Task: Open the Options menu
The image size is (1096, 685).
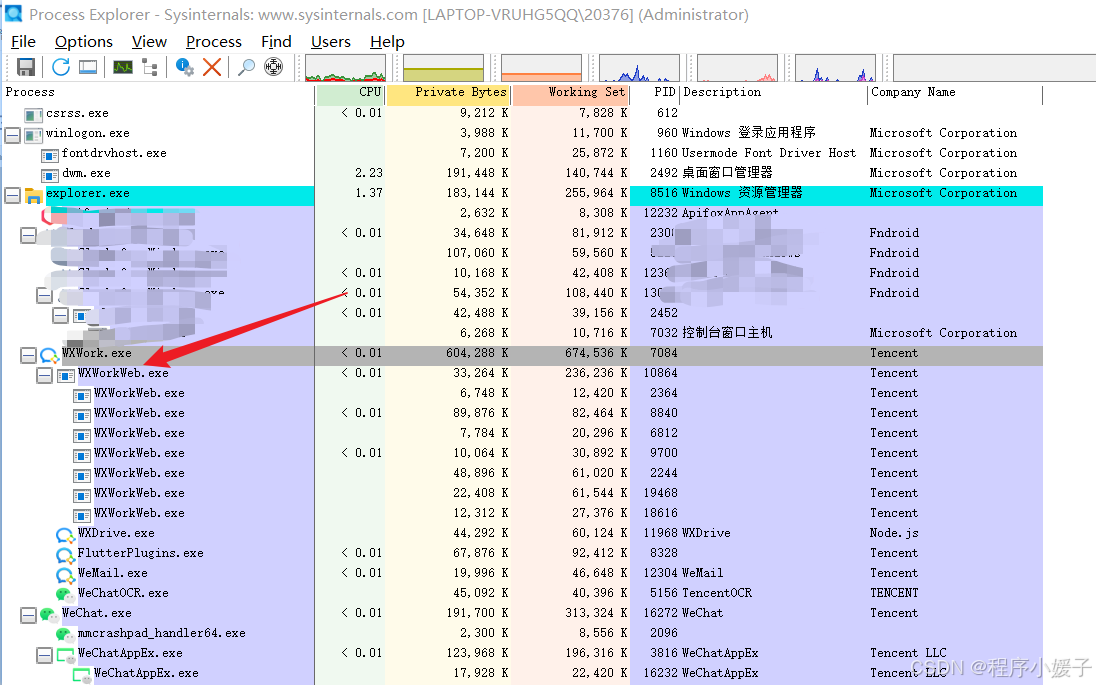Action: pos(84,42)
